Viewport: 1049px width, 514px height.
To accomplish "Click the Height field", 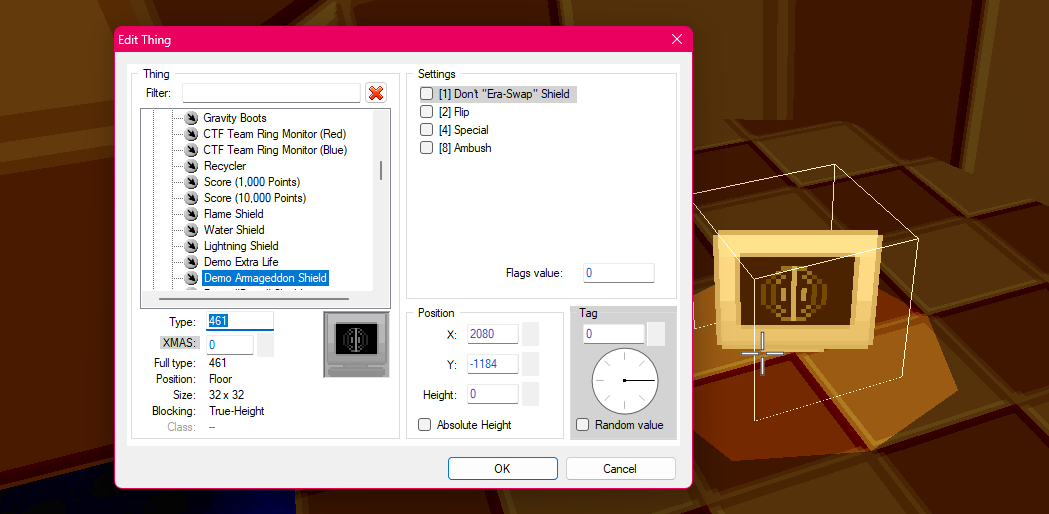I will tap(493, 394).
